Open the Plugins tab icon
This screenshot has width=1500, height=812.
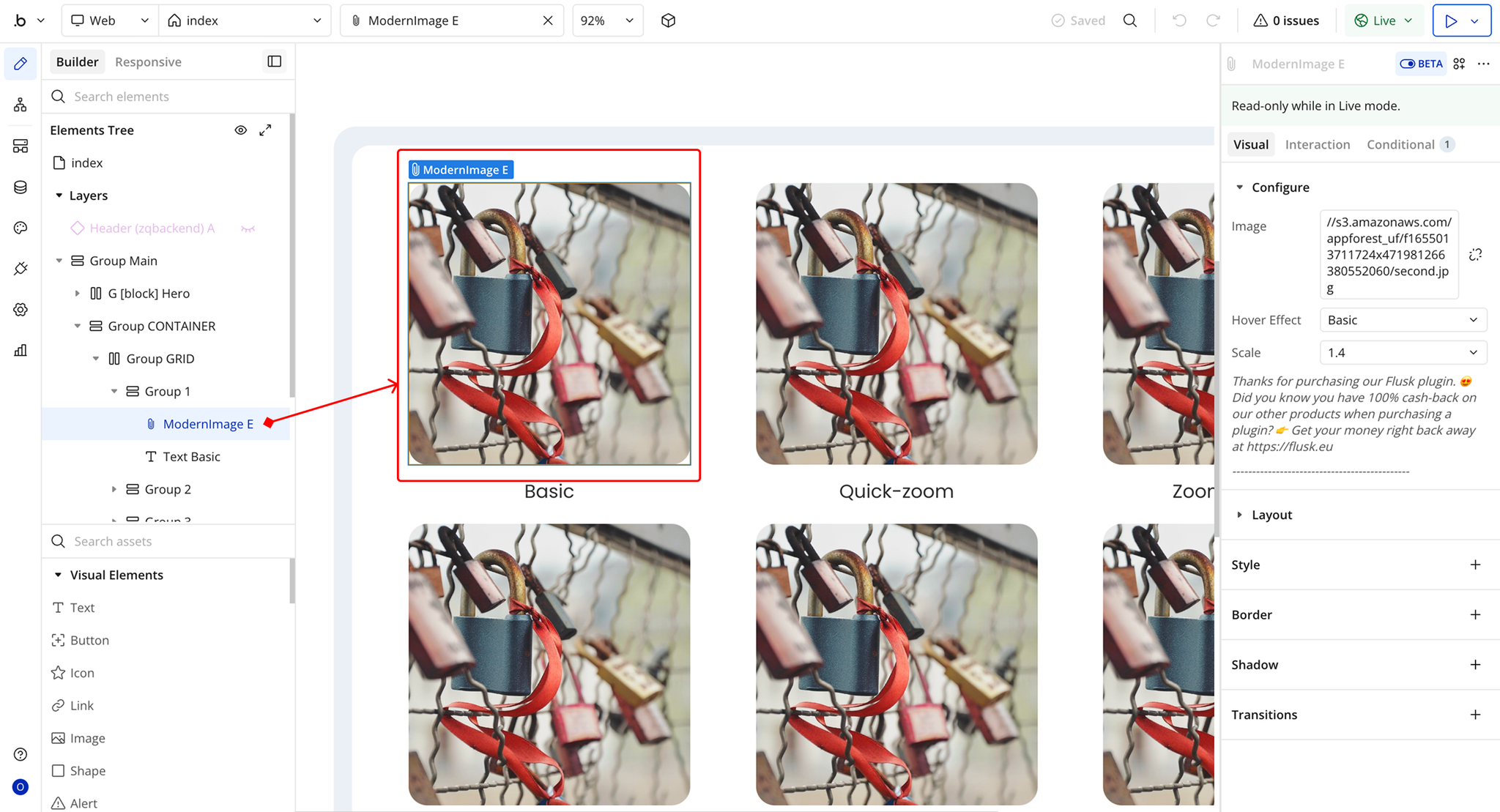click(21, 269)
